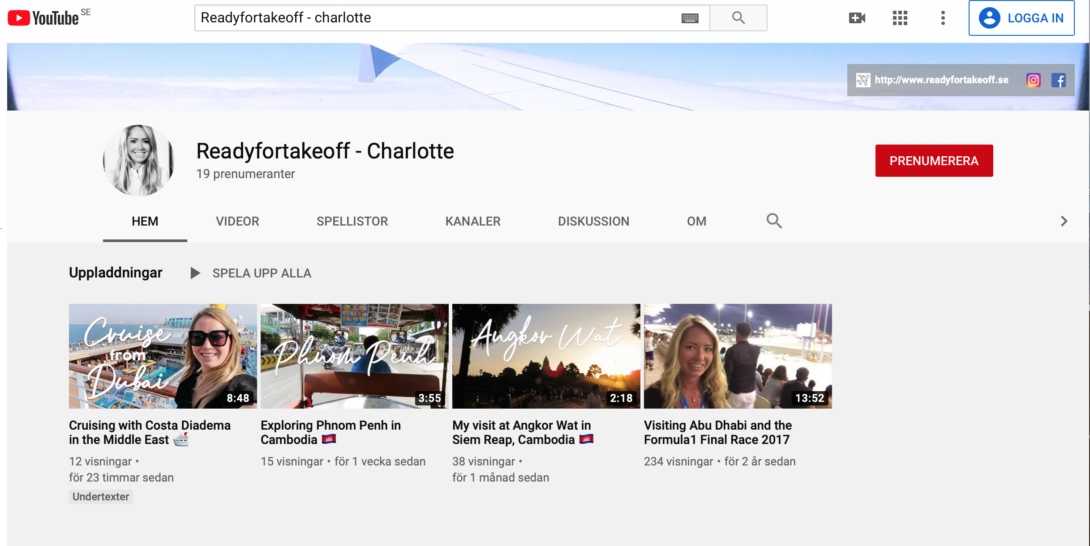Click title Visiting Abu Dhabi and the Formula1

pos(717,432)
